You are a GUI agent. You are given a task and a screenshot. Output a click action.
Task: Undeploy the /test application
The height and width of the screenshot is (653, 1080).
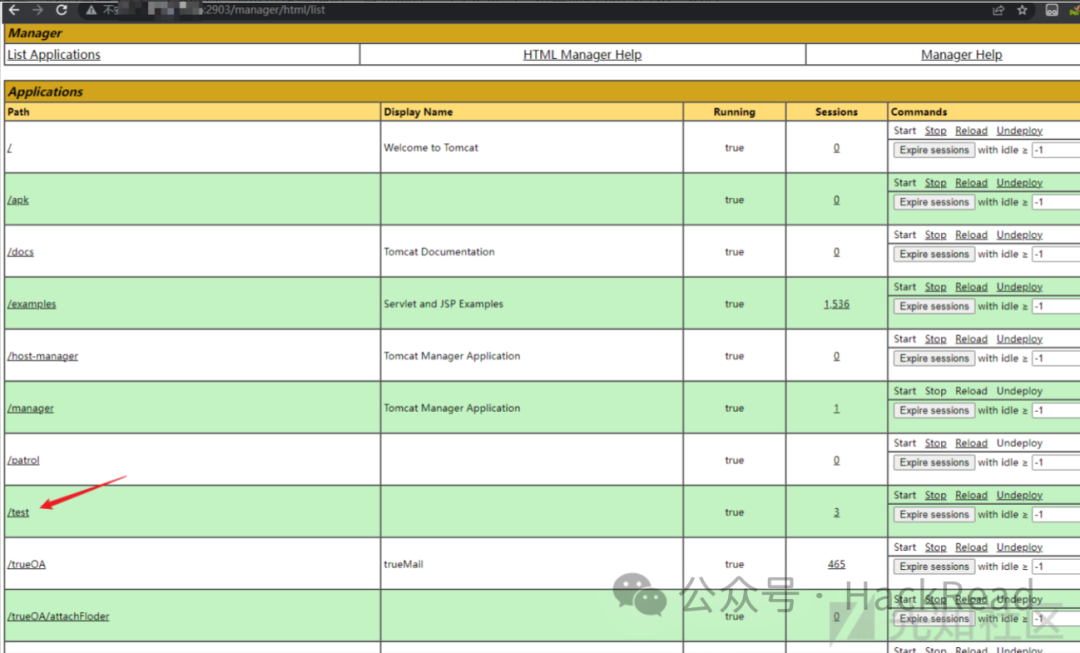(1019, 495)
